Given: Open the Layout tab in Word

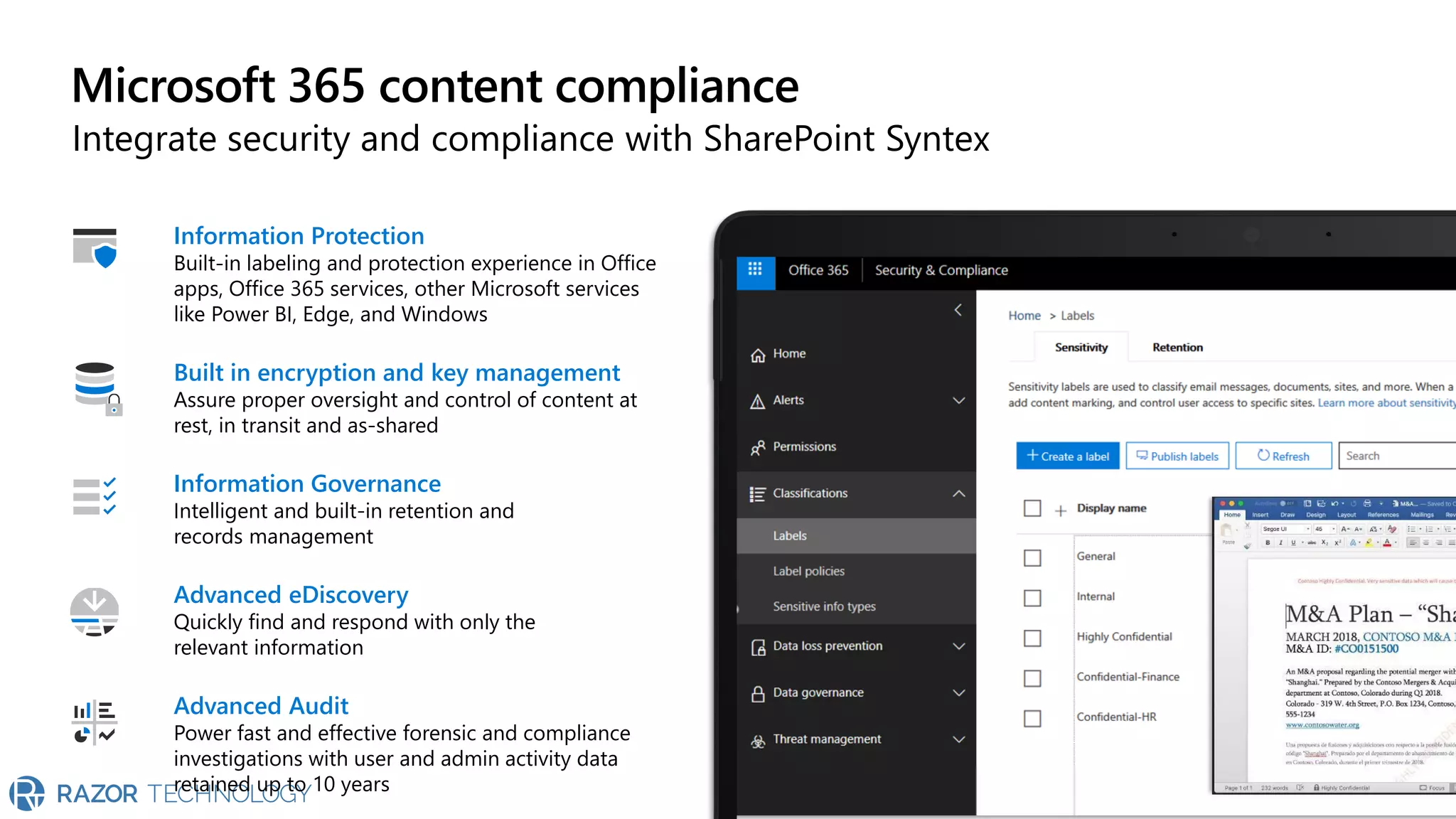Looking at the screenshot, I should tap(1347, 515).
